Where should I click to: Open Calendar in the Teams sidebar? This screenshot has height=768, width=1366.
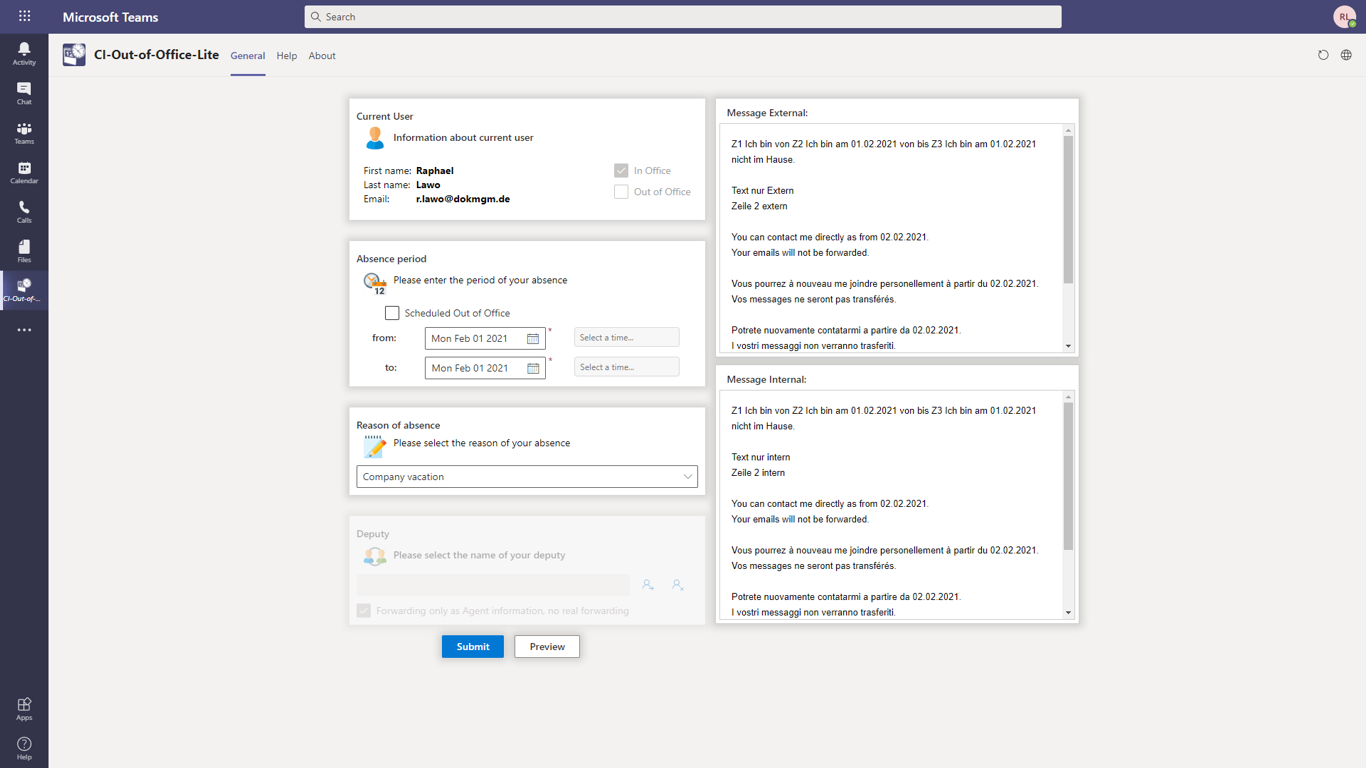click(x=24, y=173)
